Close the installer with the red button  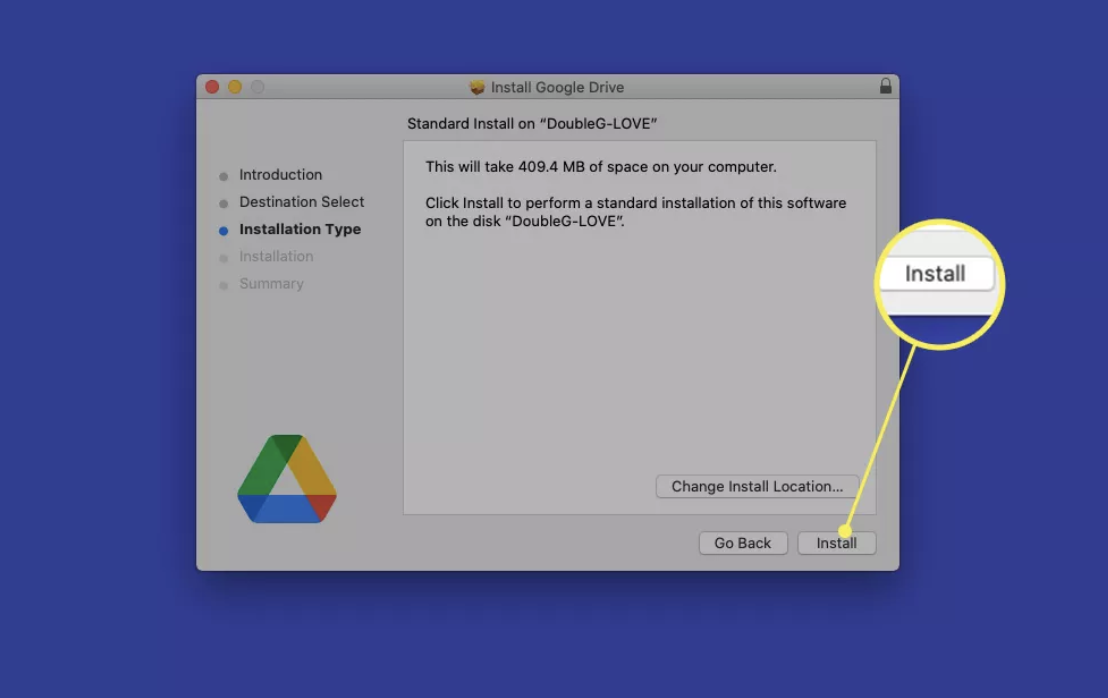pos(212,87)
